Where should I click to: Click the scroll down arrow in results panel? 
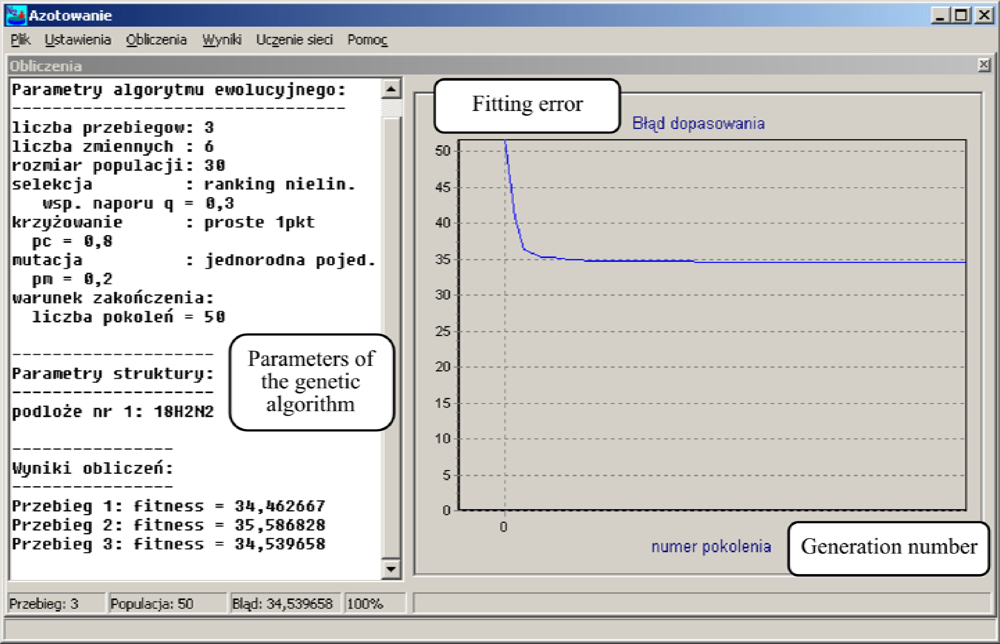[x=391, y=569]
